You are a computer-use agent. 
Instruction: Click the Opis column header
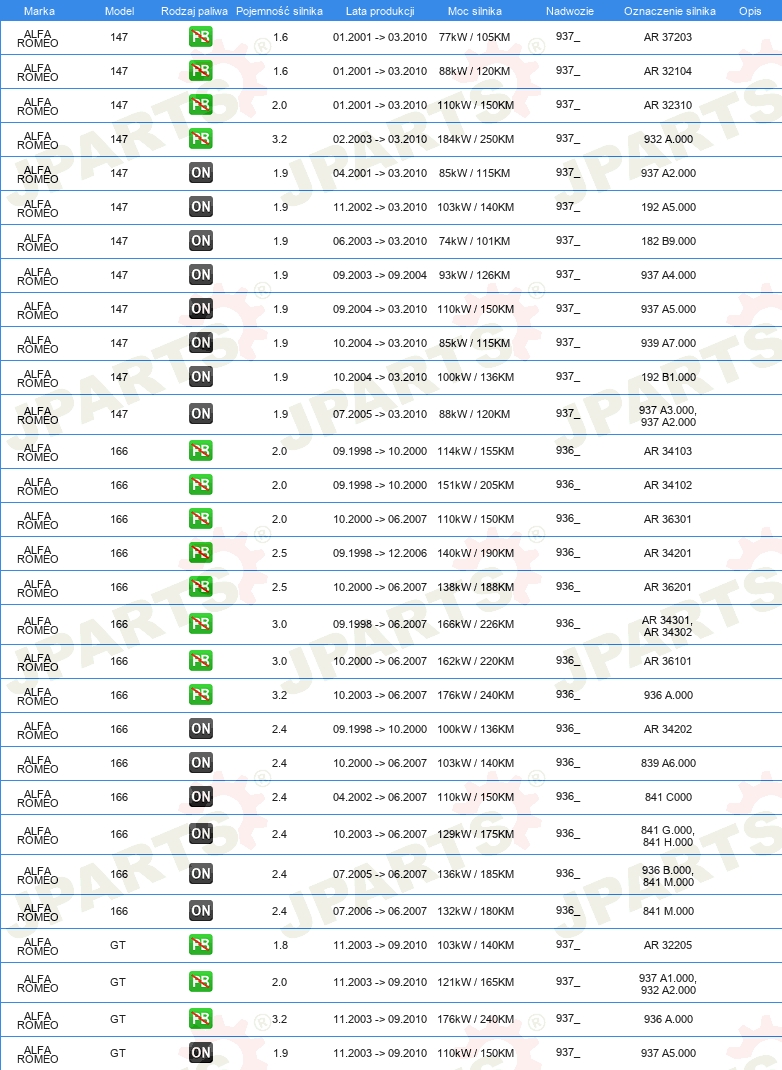point(750,11)
